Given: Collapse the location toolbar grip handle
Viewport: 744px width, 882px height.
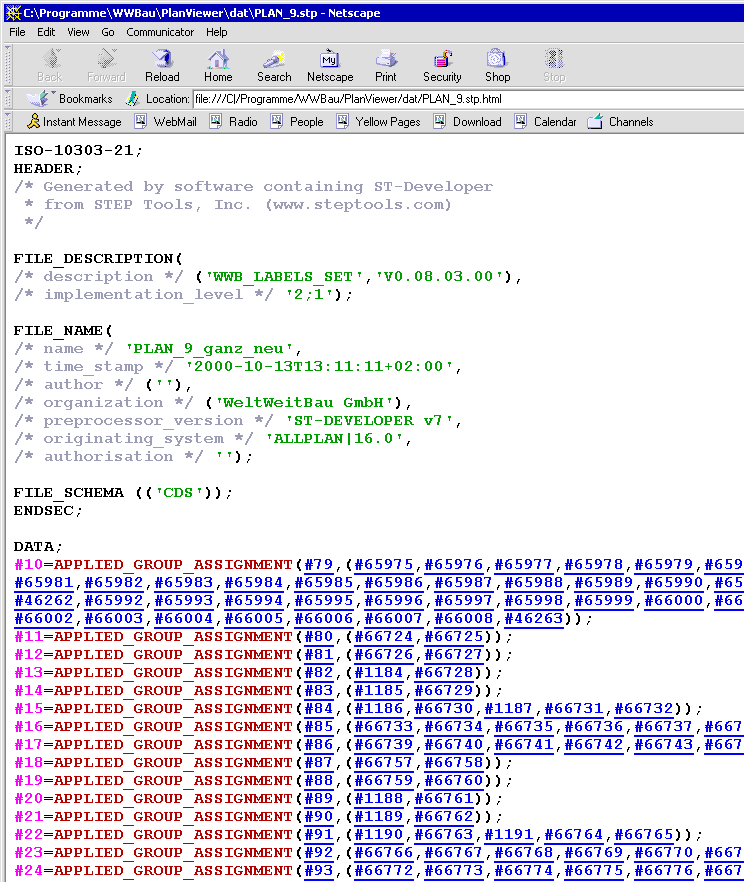Looking at the screenshot, I should [8, 99].
